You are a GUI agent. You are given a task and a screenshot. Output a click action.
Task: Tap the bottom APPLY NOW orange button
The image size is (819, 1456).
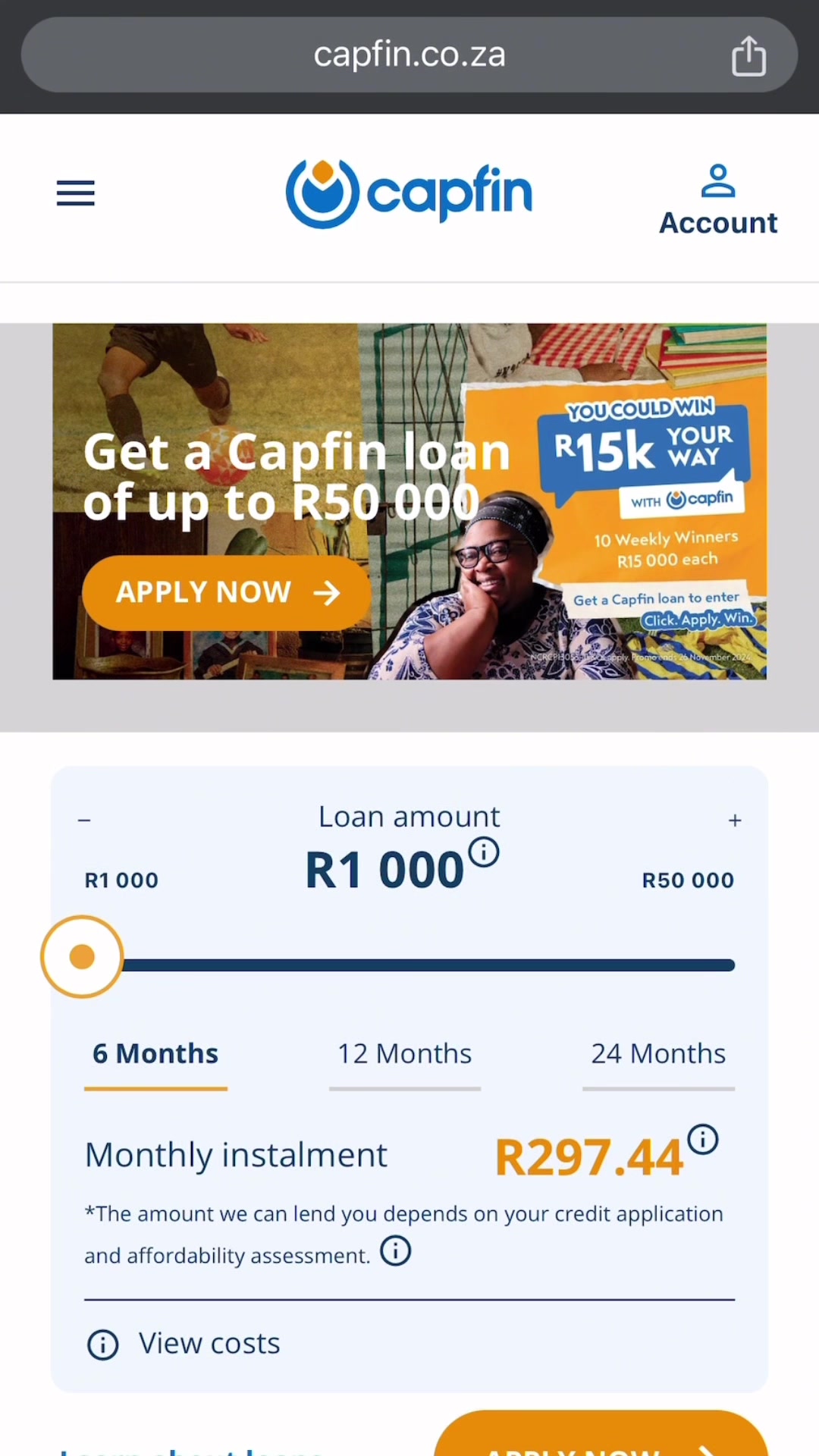[x=601, y=1433]
